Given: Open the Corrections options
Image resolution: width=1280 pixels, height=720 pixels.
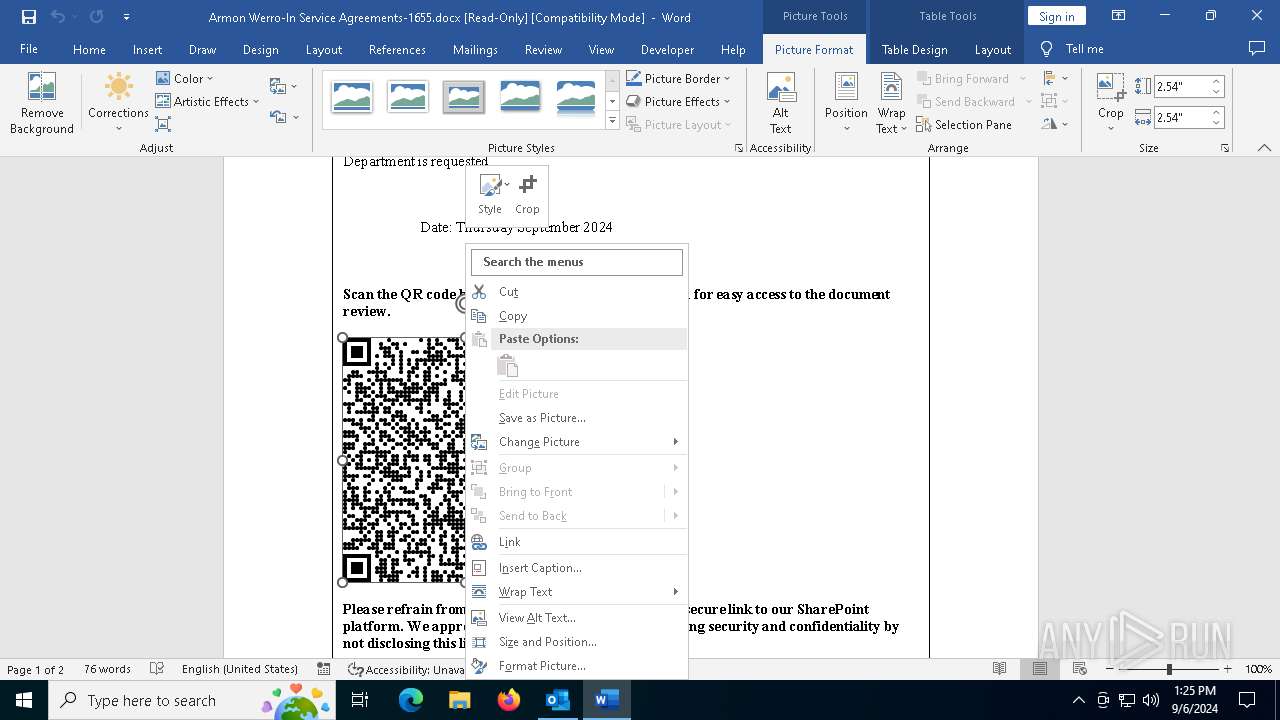Looking at the screenshot, I should (x=118, y=103).
